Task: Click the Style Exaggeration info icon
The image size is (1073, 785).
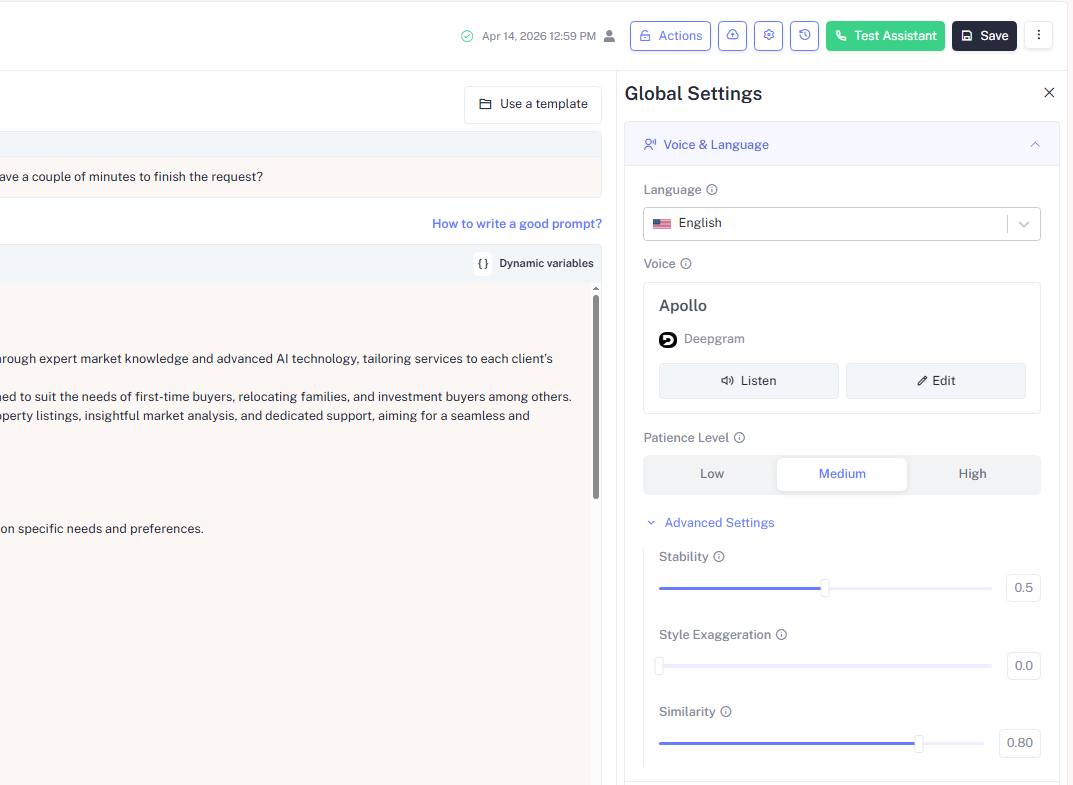Action: pos(781,635)
